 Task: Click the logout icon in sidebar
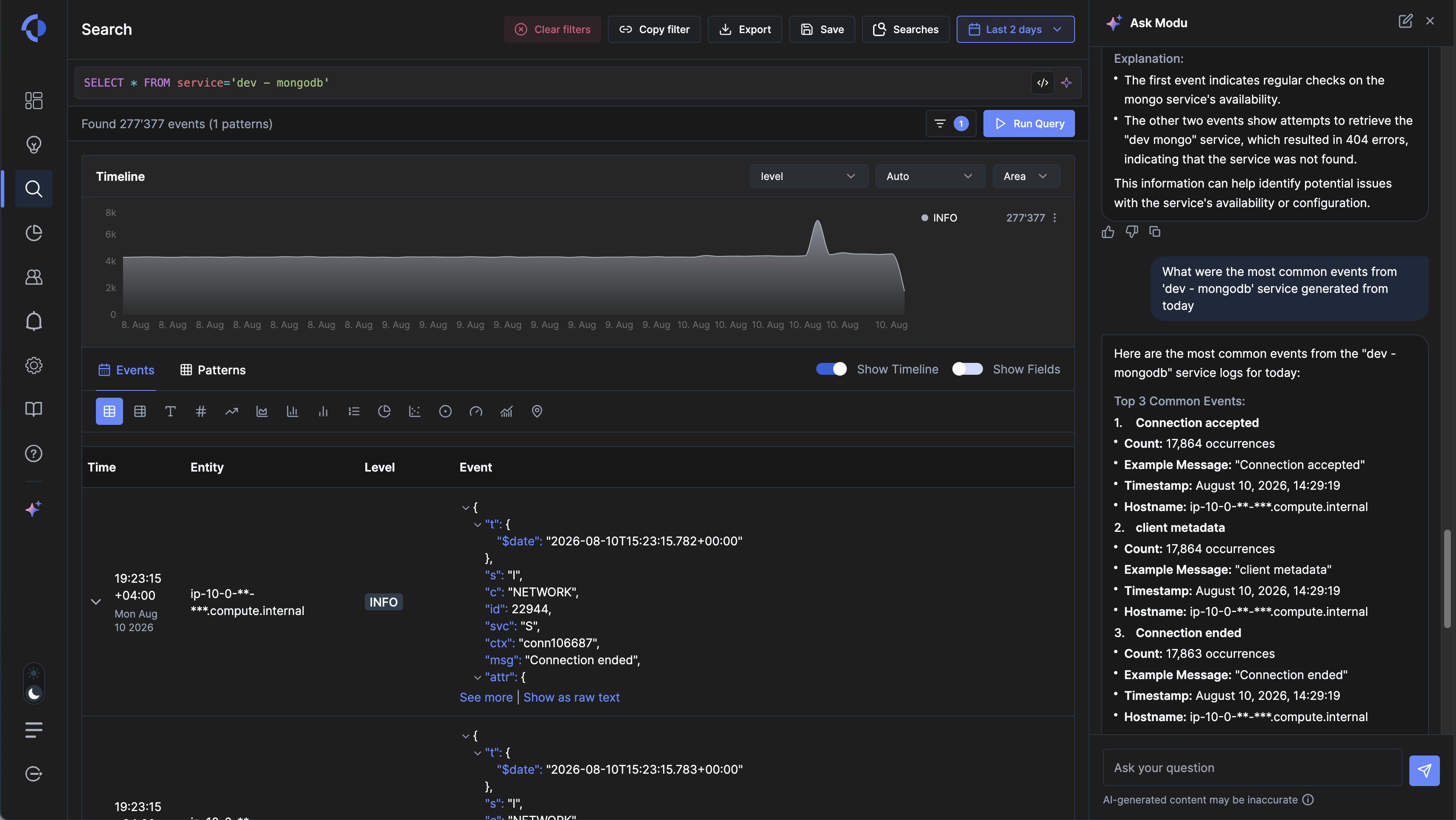(34, 774)
